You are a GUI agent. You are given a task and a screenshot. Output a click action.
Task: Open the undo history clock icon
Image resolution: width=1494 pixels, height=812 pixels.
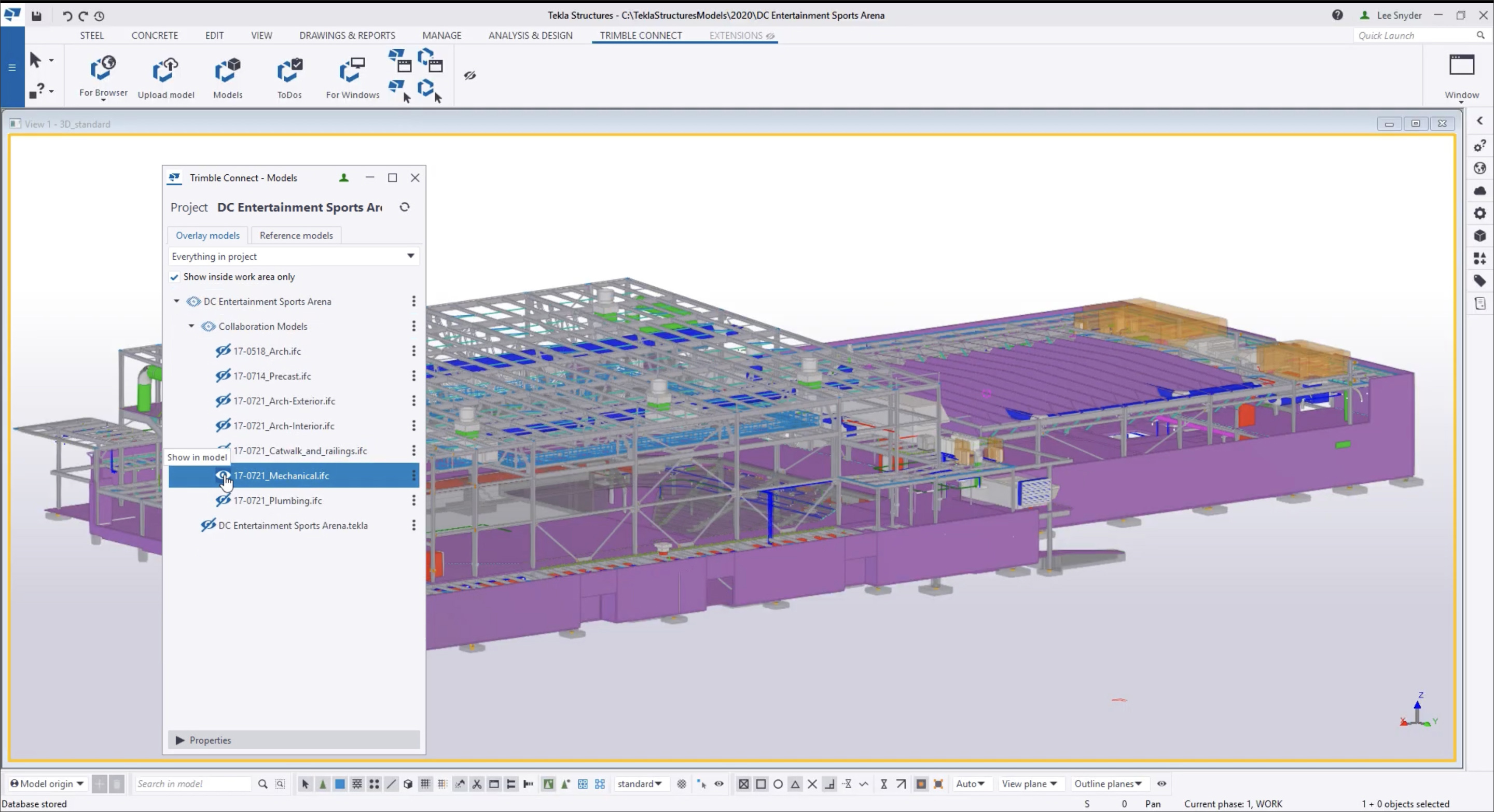tap(99, 16)
